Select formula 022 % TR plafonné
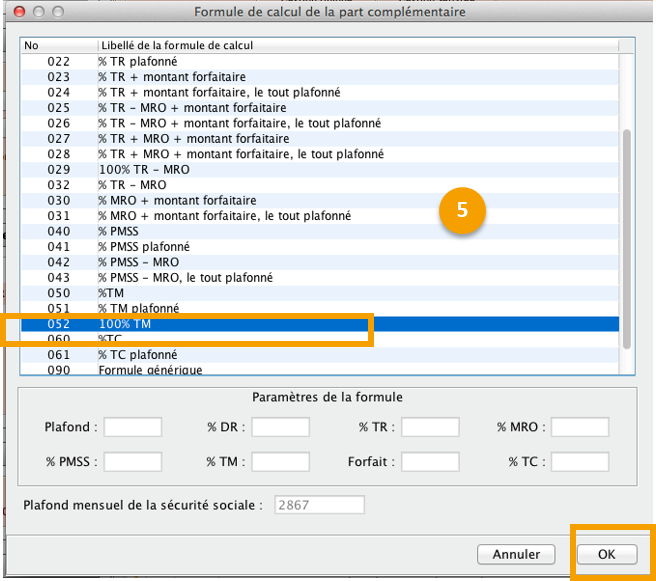The height and width of the screenshot is (581, 656). coord(300,62)
